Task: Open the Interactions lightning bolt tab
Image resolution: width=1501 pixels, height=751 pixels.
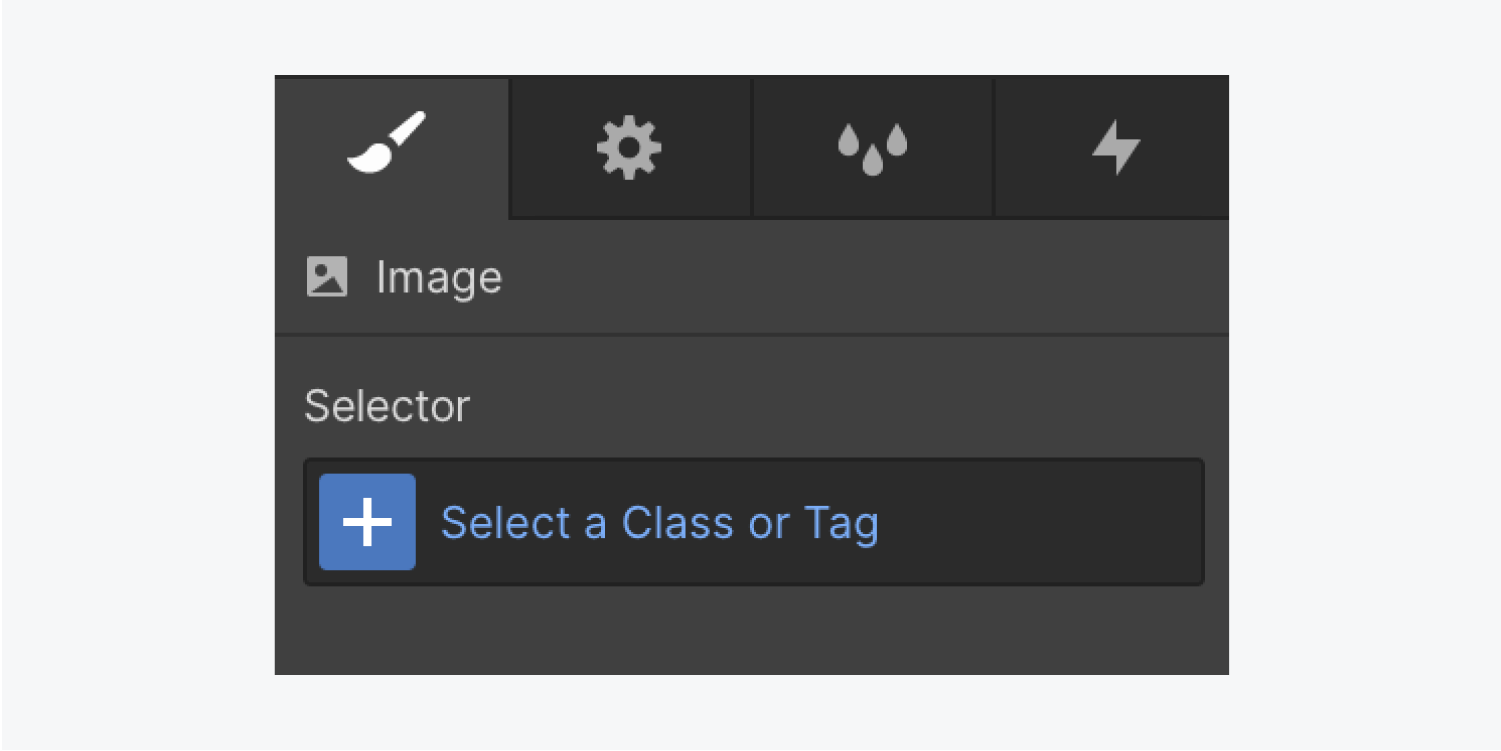Action: [x=1112, y=146]
